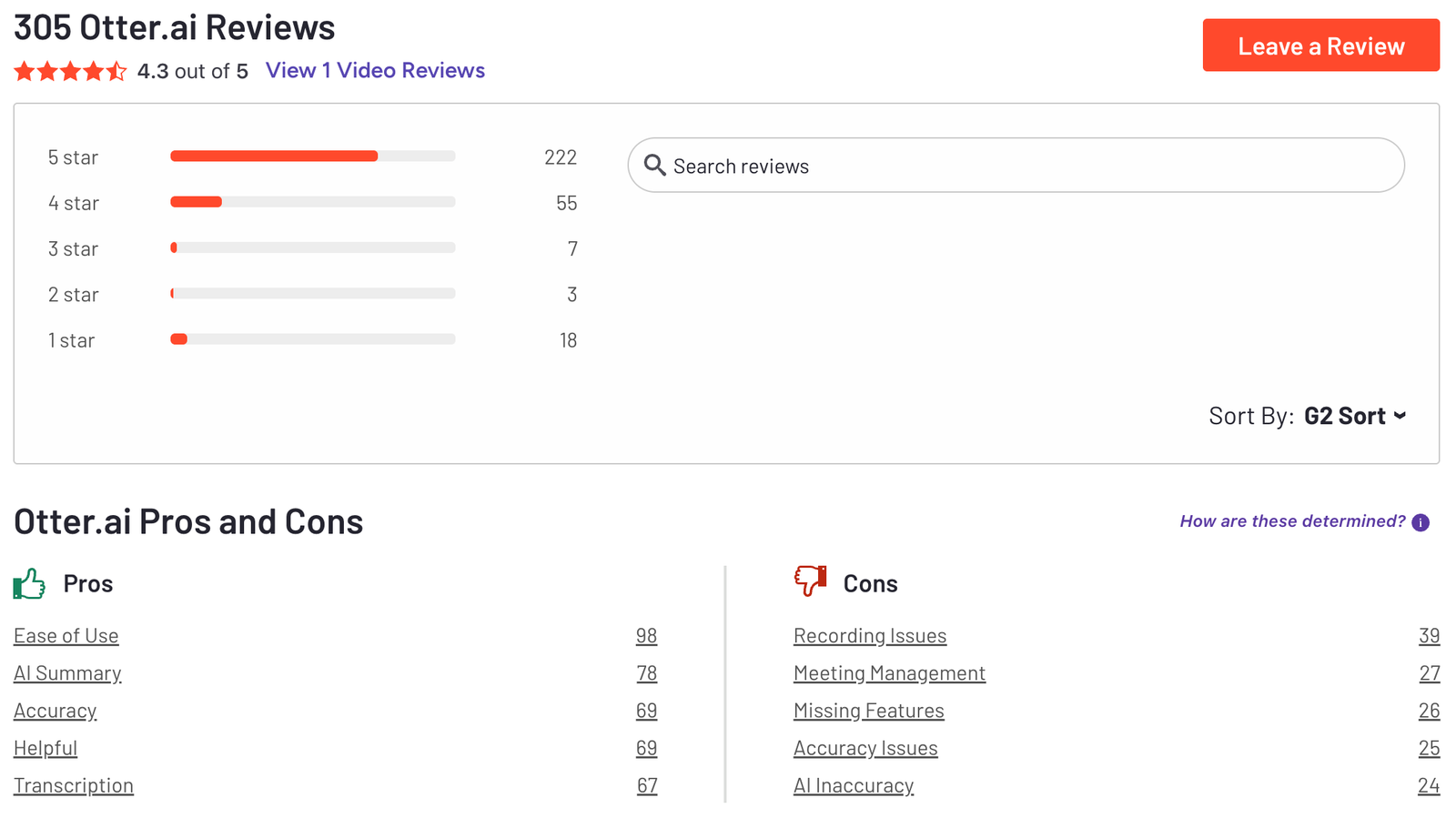The image size is (1456, 818).
Task: Open the AI Inaccuracy cons link
Action: (853, 785)
